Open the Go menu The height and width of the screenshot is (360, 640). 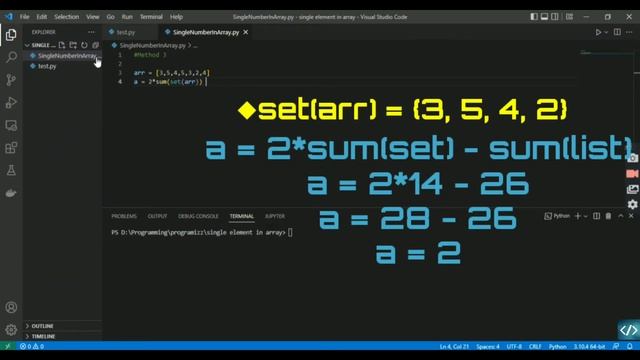pyautogui.click(x=111, y=17)
